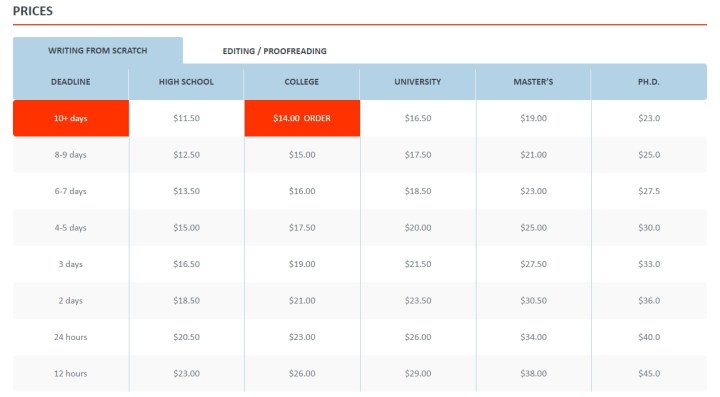Choose University 8-9 days $17.50
This screenshot has width=720, height=397.
click(x=418, y=155)
